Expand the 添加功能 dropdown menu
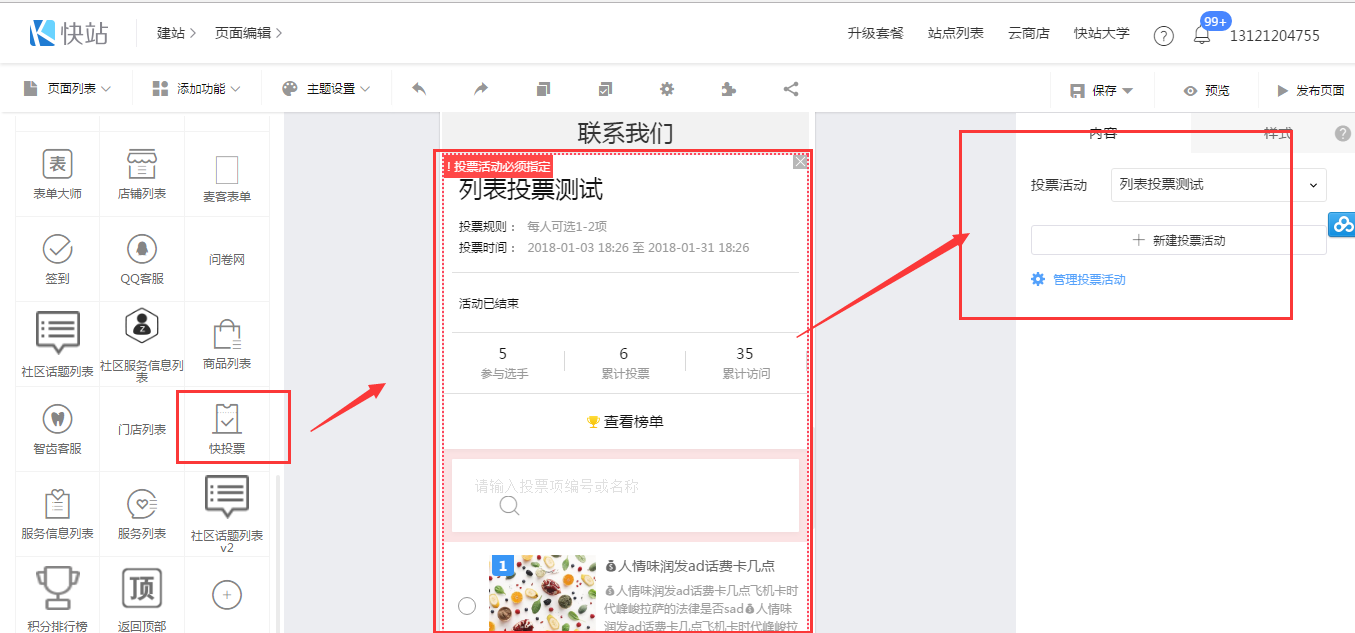1355x633 pixels. click(x=197, y=89)
